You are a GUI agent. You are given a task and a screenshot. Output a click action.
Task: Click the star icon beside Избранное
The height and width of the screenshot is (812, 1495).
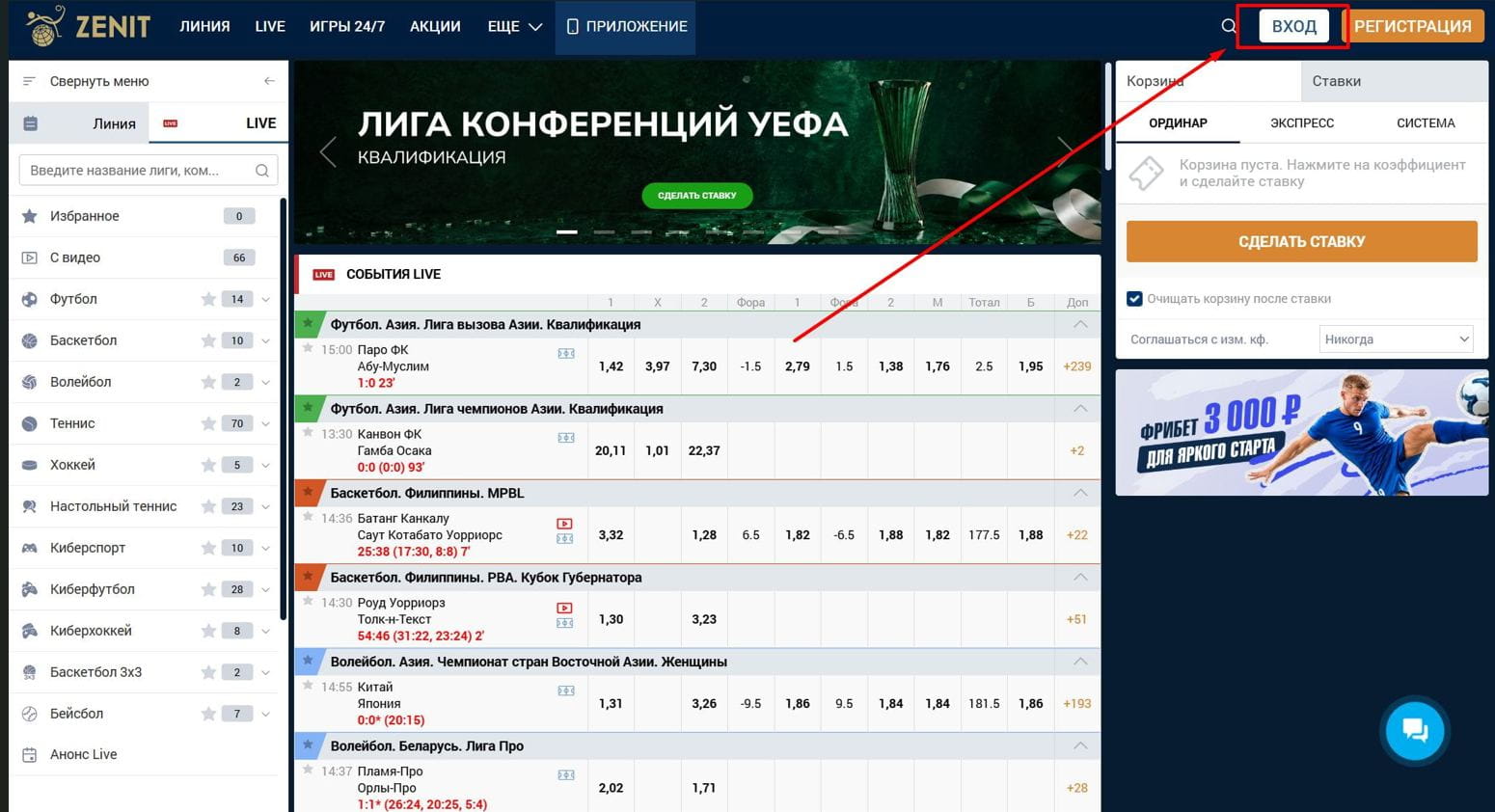30,216
